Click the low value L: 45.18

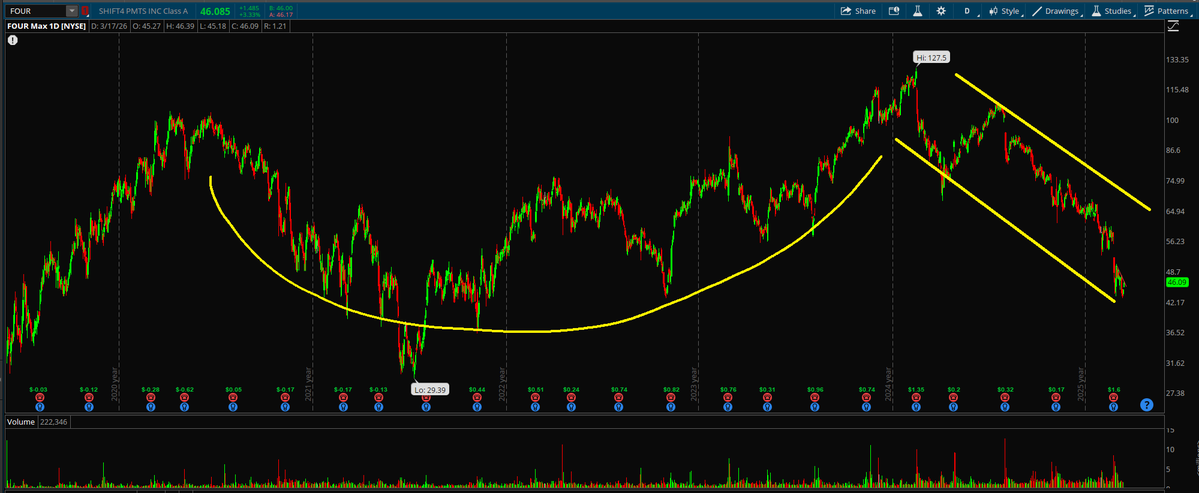click(213, 27)
